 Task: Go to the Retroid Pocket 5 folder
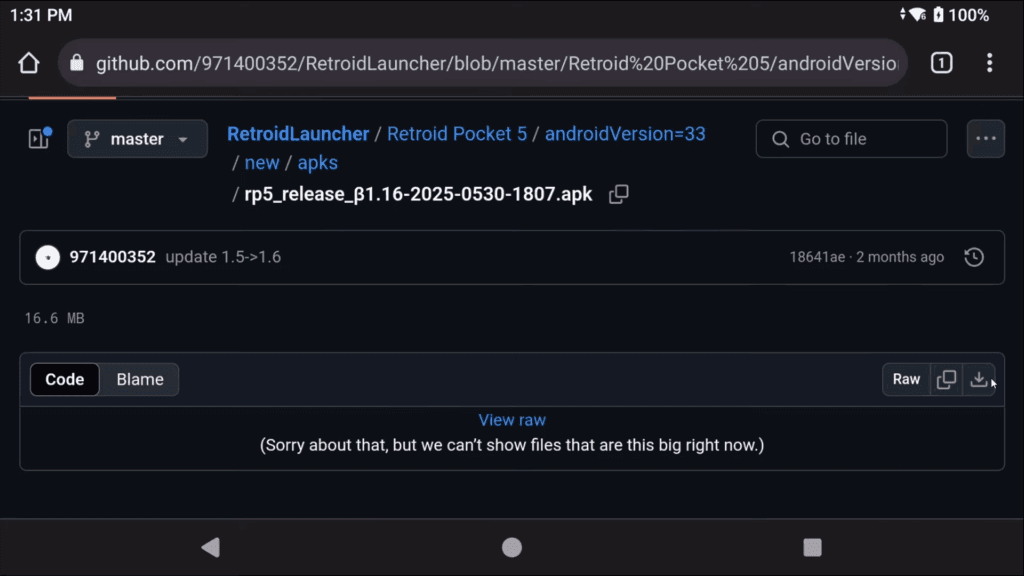click(456, 134)
